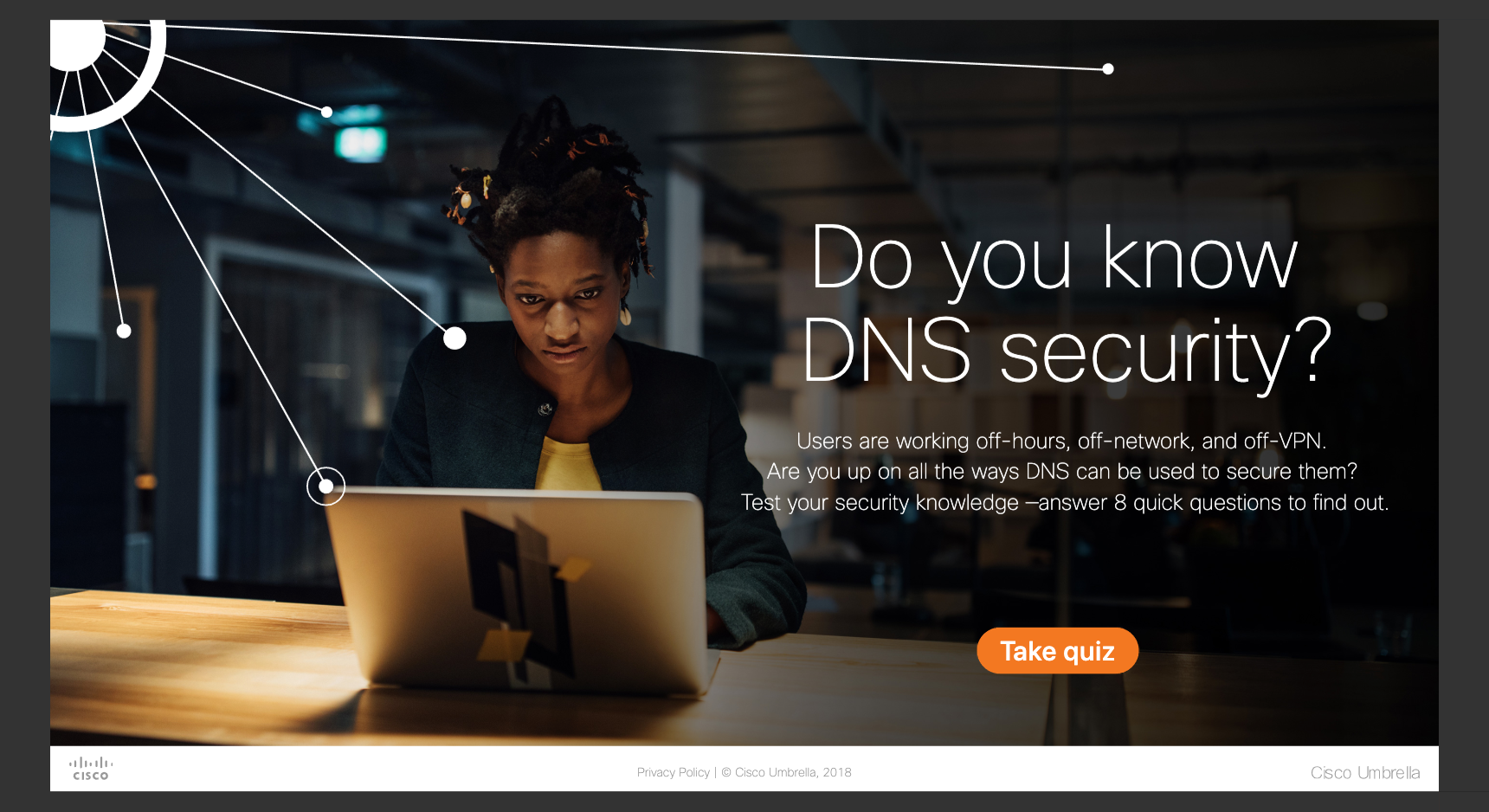Click the orange Take quiz button

(1057, 650)
